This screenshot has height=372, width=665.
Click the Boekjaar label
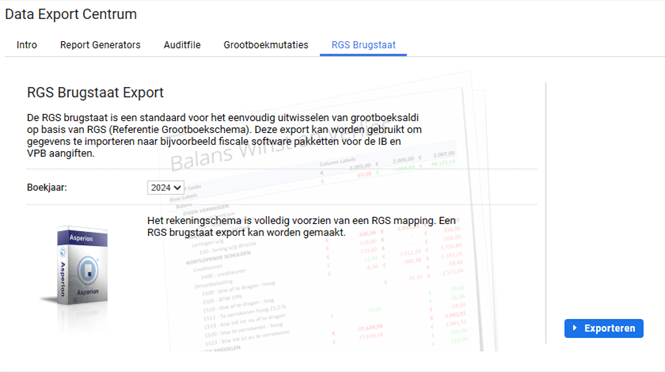(x=47, y=187)
